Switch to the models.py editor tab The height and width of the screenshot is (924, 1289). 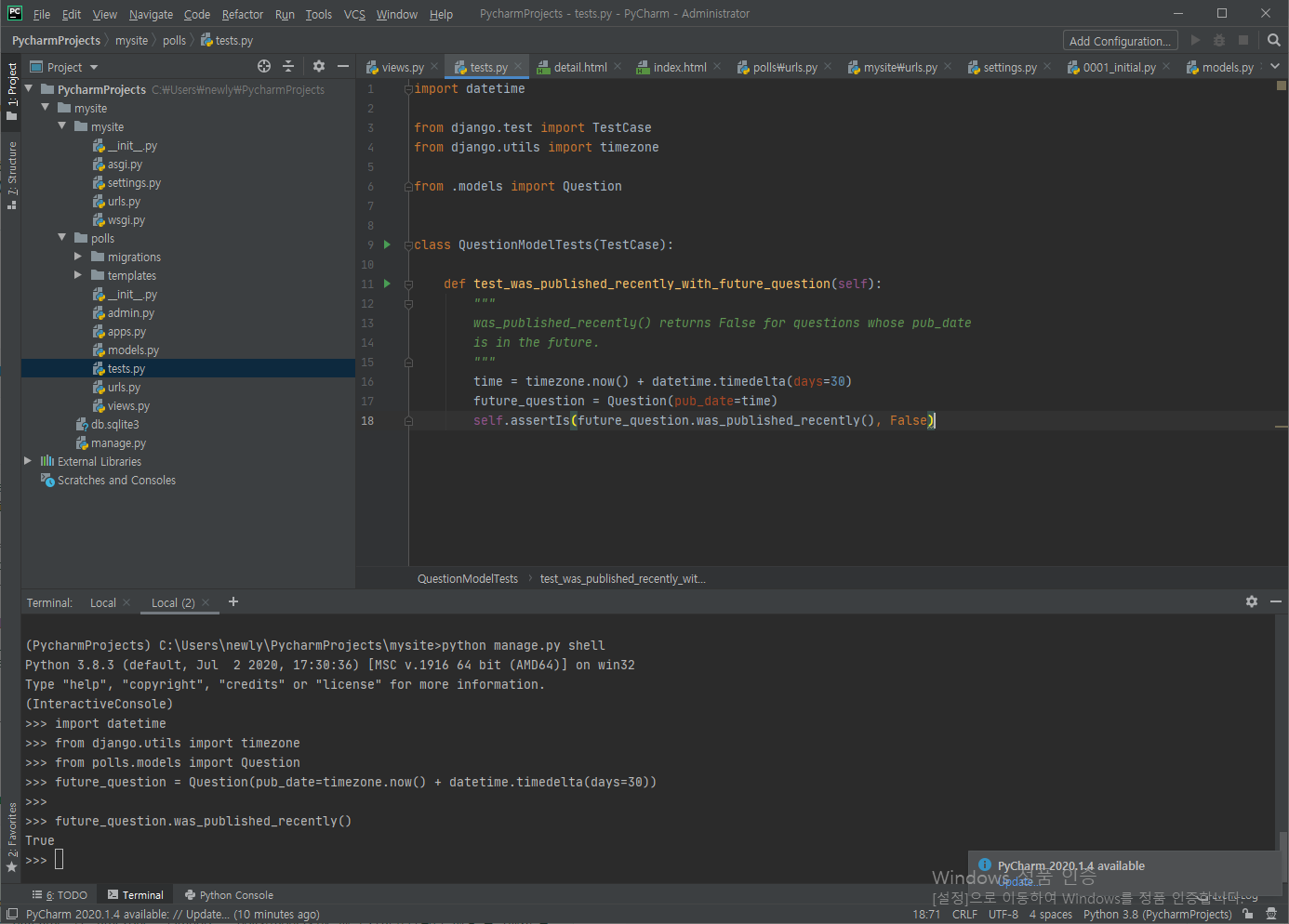point(1220,67)
